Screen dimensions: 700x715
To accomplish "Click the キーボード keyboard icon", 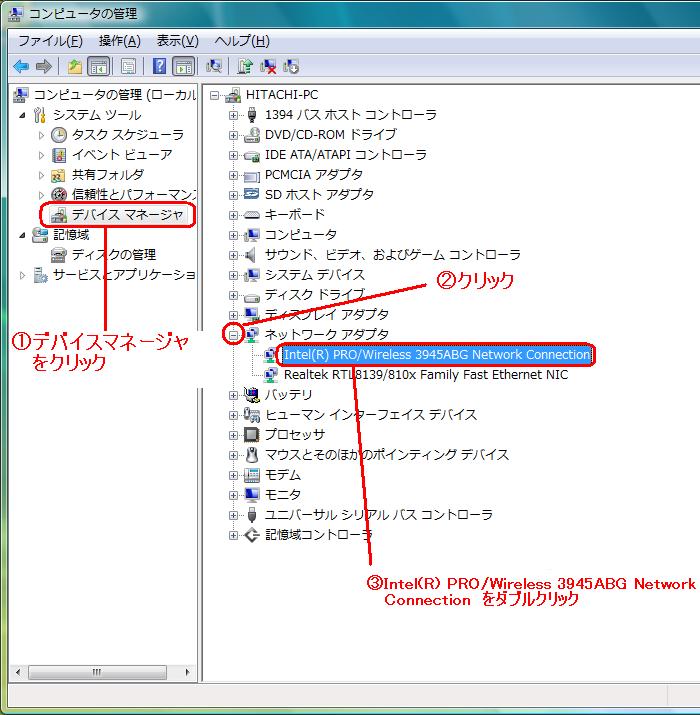I will point(252,215).
